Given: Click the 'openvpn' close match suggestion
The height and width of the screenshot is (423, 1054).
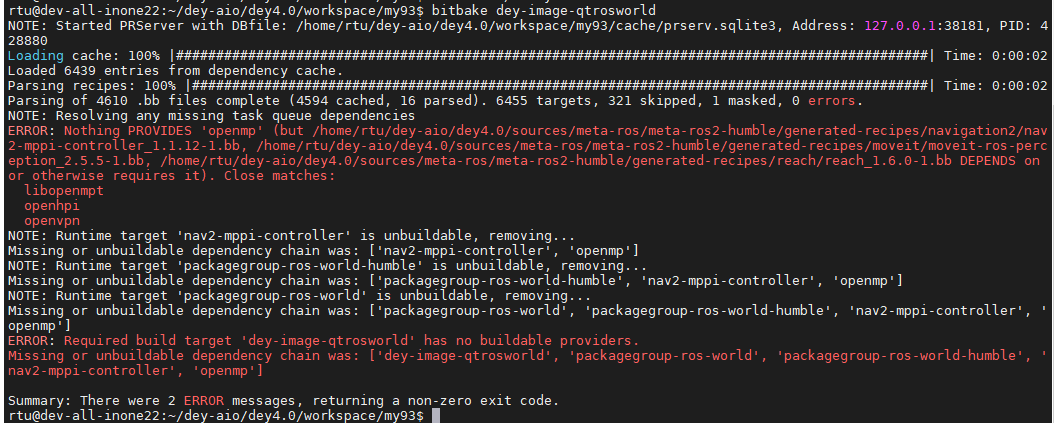Looking at the screenshot, I should coord(52,220).
